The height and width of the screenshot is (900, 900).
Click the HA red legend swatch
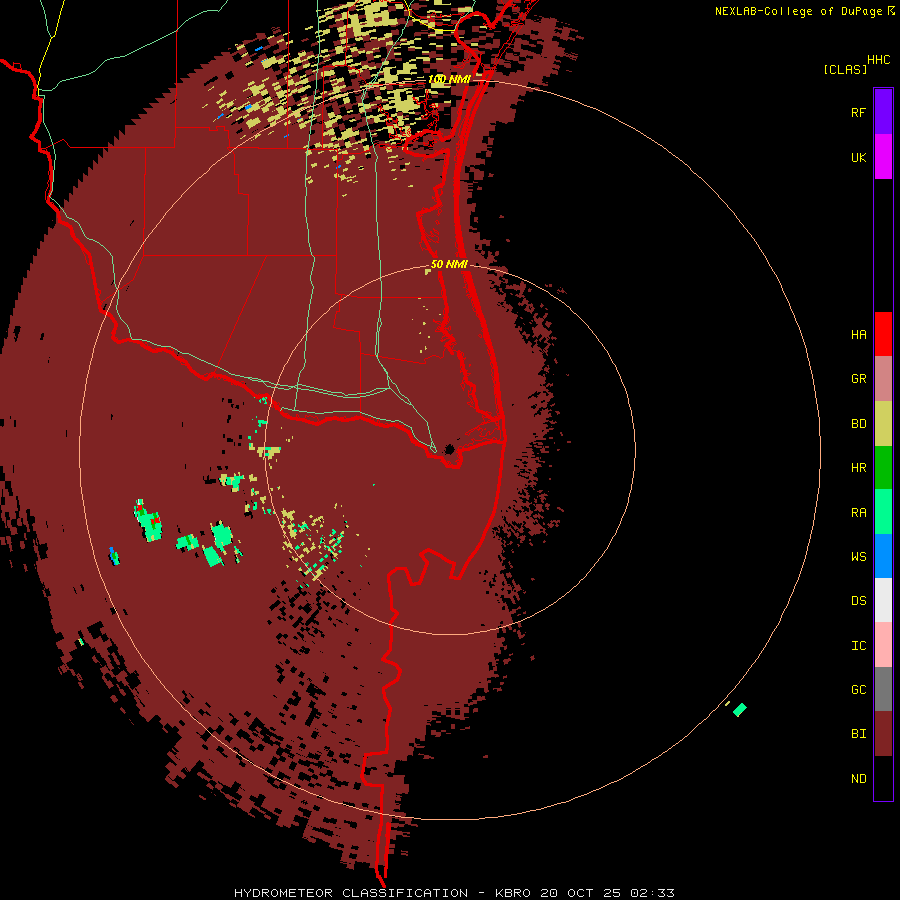click(x=883, y=334)
